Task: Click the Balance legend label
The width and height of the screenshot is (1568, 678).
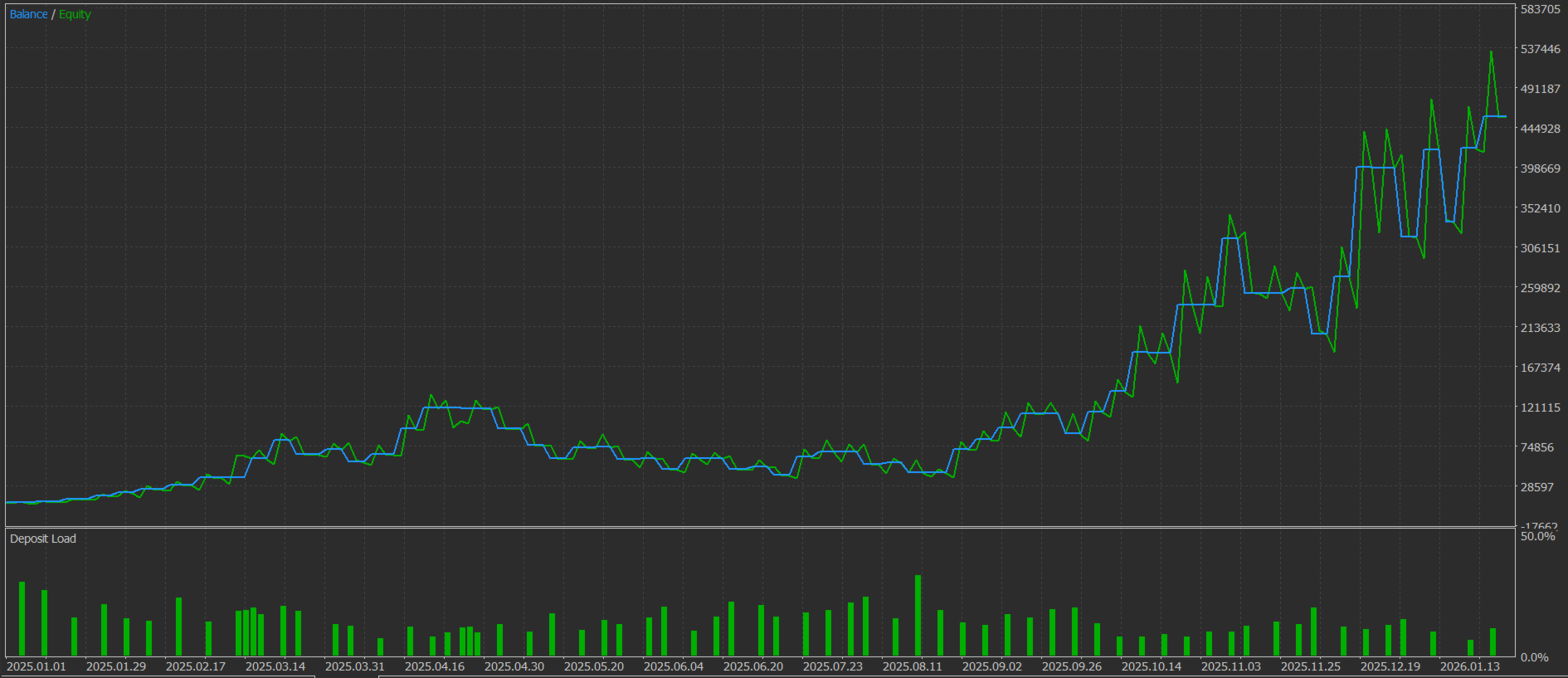Action: point(28,14)
